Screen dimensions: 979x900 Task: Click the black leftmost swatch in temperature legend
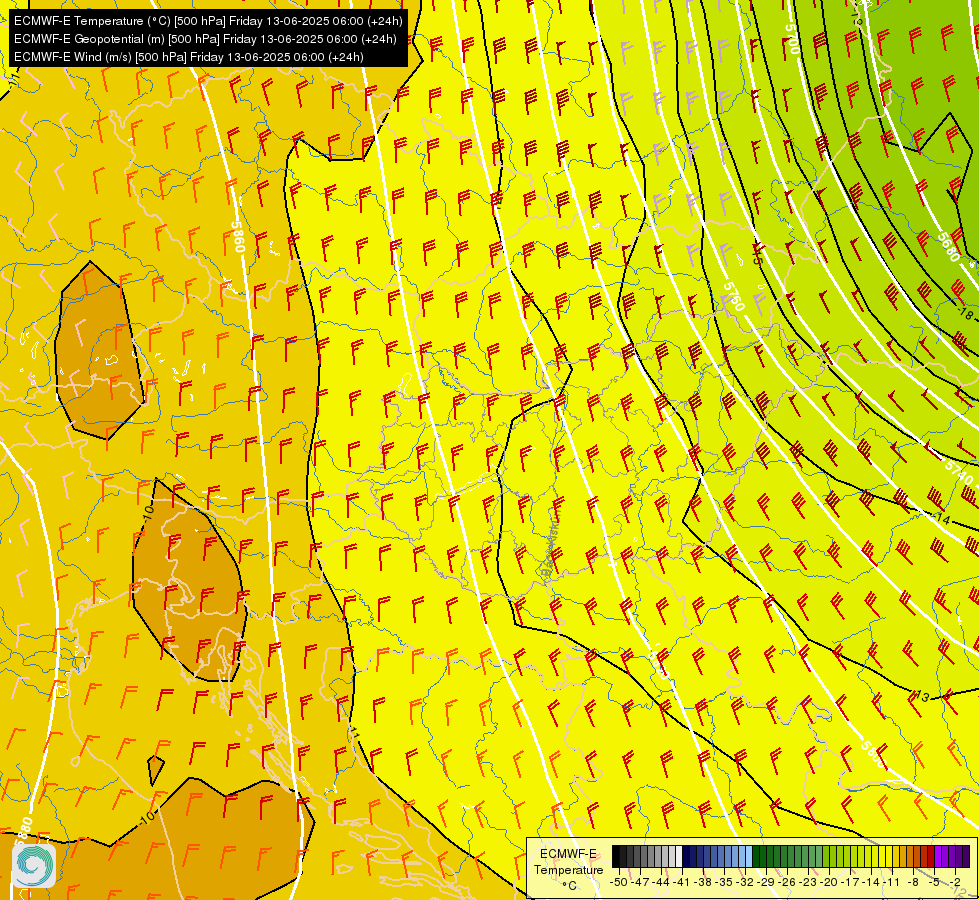click(616, 856)
